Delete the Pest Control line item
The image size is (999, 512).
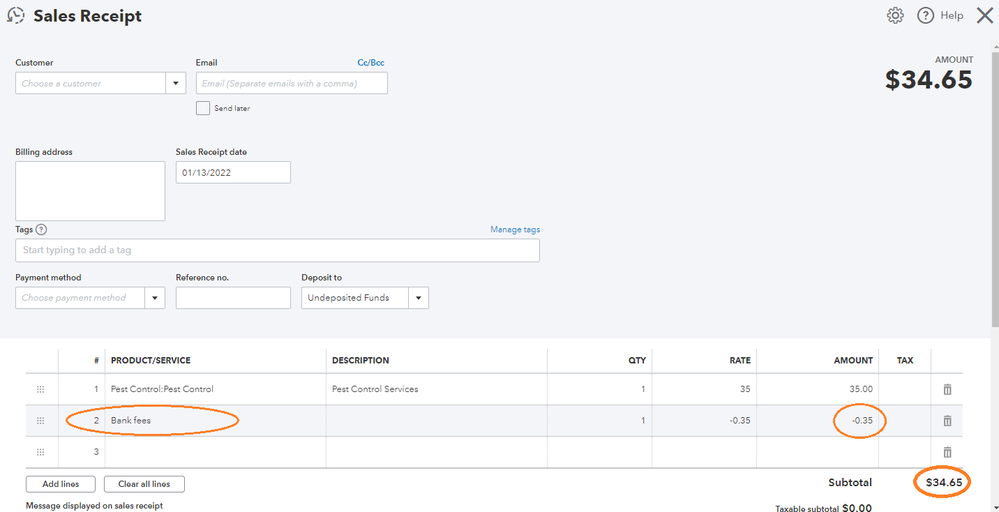tap(947, 389)
